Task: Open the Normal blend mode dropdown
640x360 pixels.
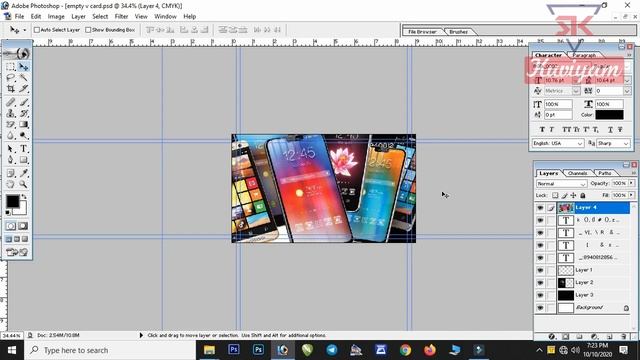Action: 562,184
